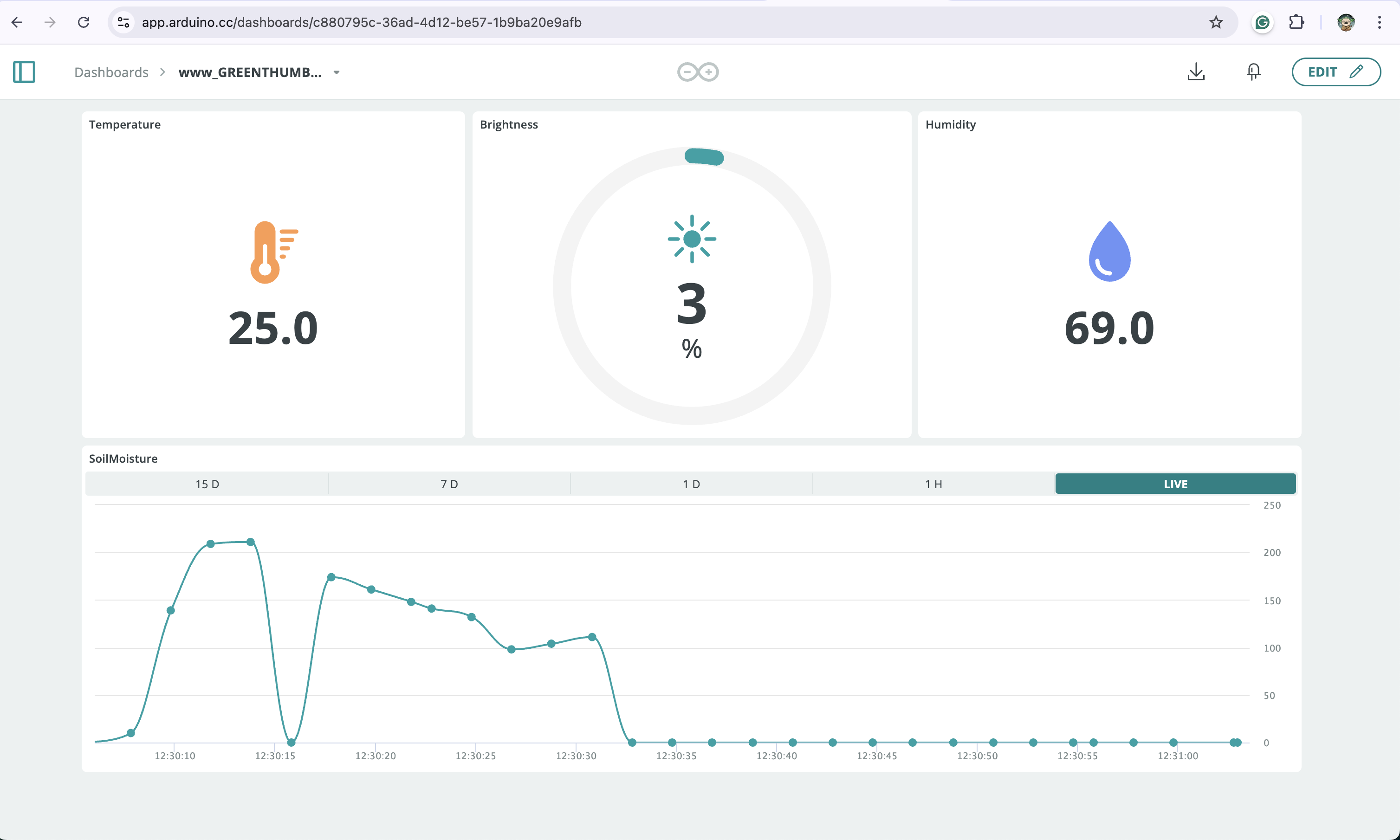Click the EDIT dashboard button
Image resolution: width=1400 pixels, height=840 pixels.
(x=1335, y=72)
